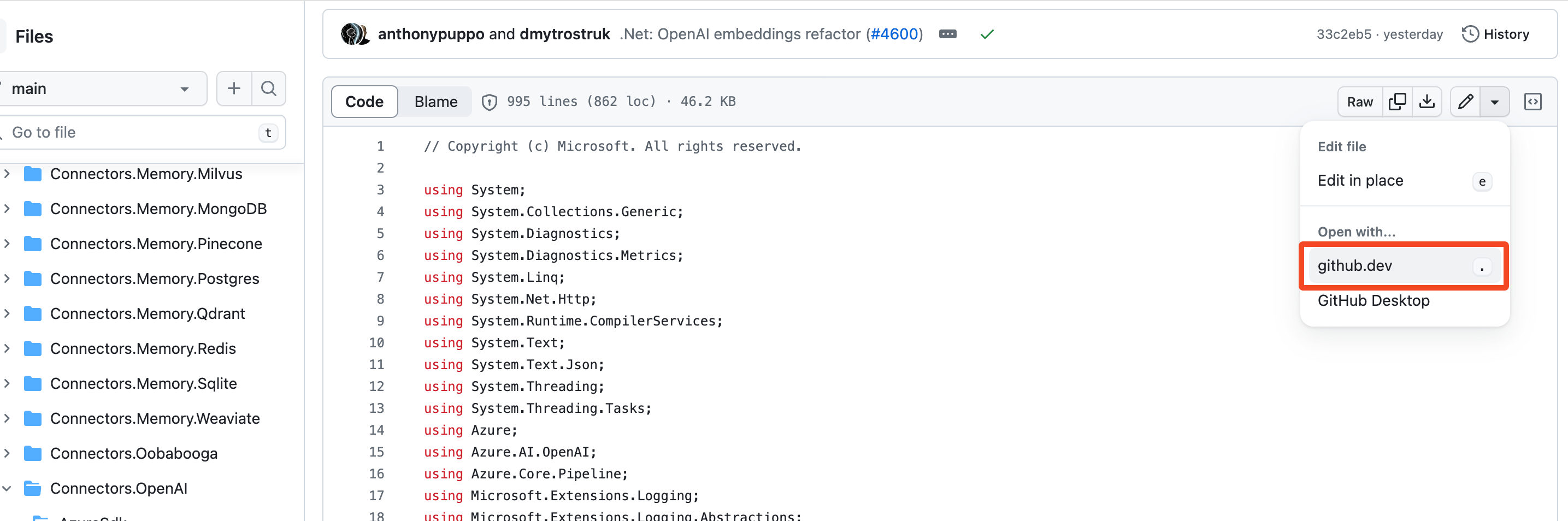This screenshot has height=521, width=1568.
Task: Click the green commit status checkmark
Action: [987, 35]
